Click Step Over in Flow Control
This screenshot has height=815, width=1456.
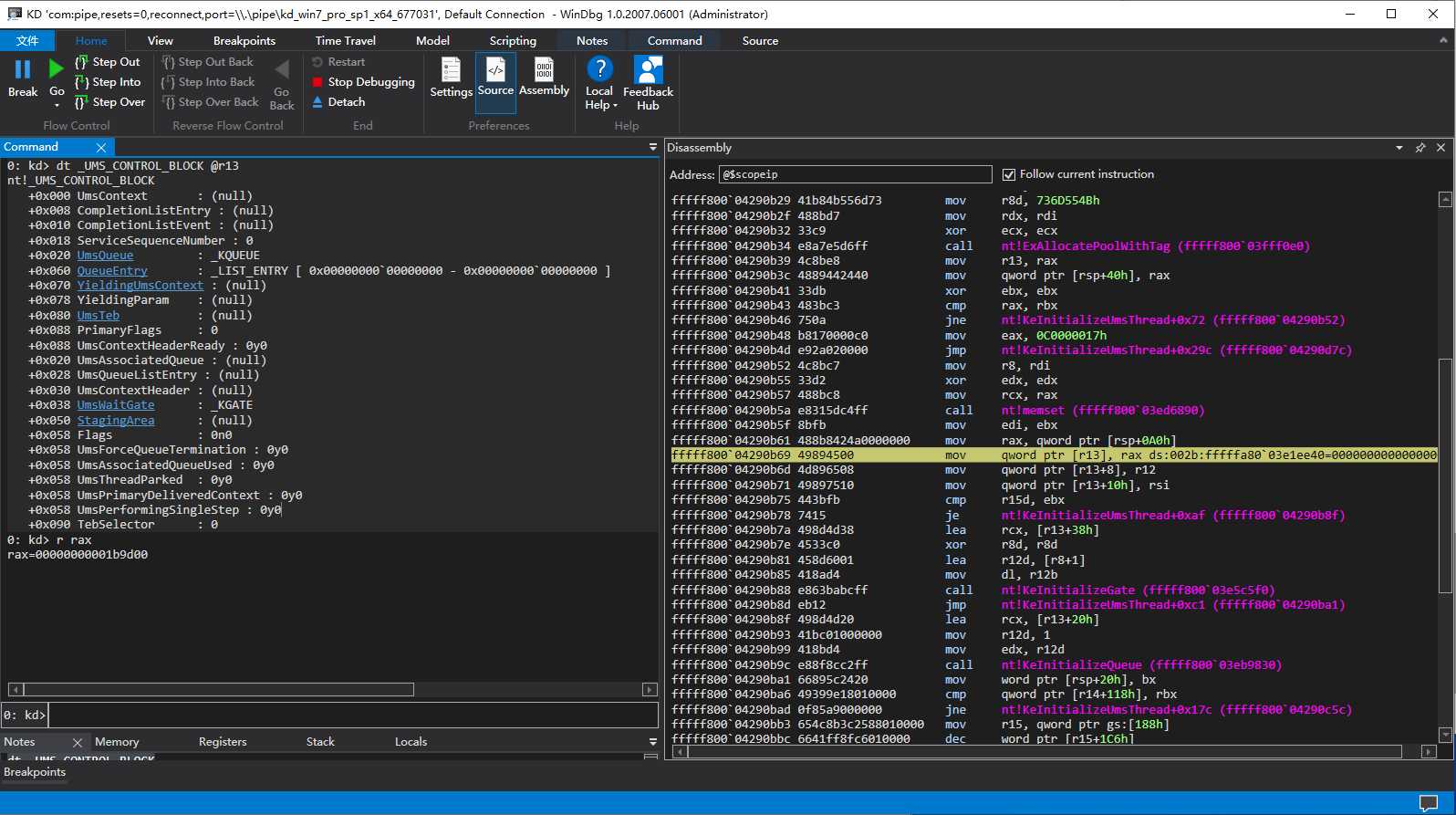click(x=109, y=102)
